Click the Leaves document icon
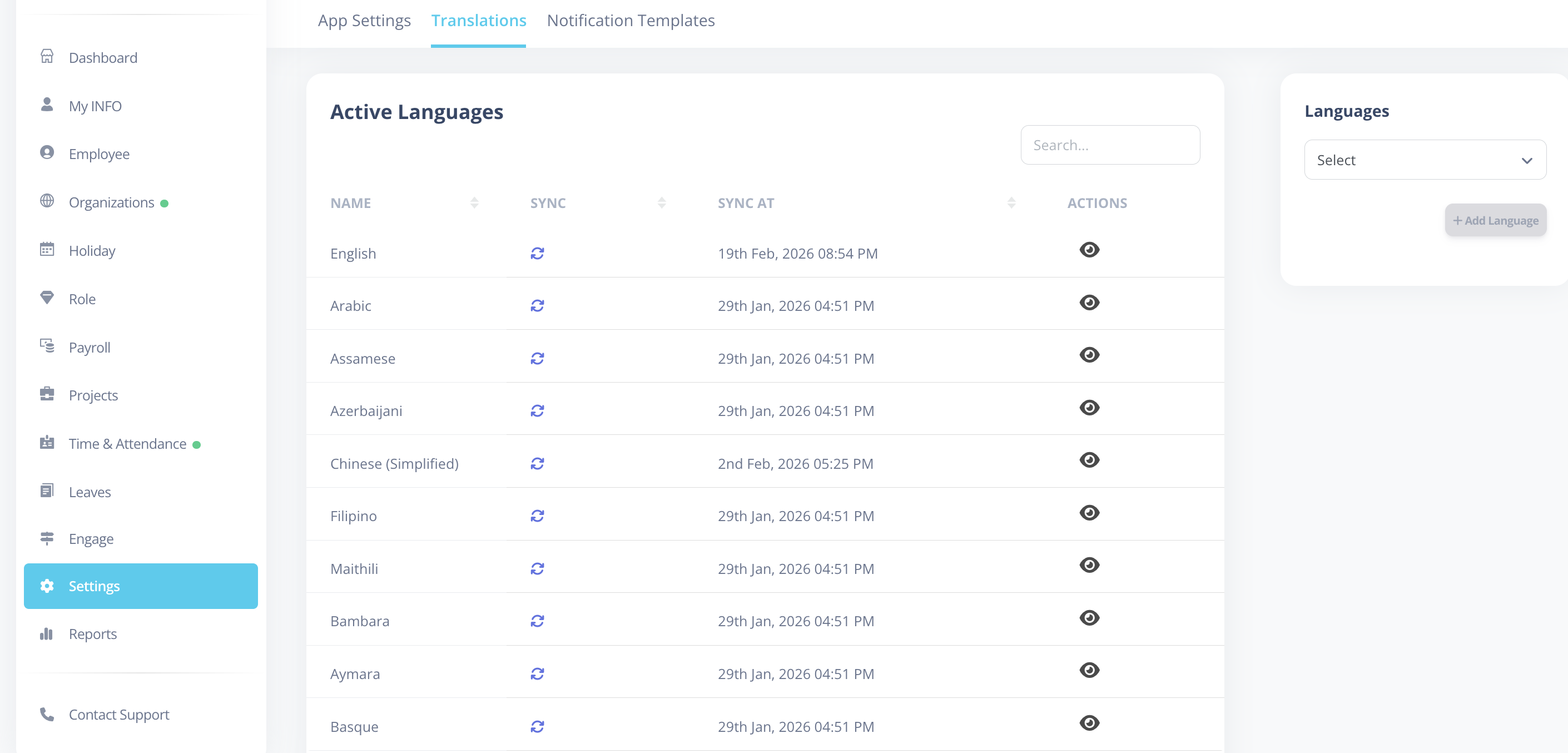This screenshot has width=1568, height=753. 47,491
